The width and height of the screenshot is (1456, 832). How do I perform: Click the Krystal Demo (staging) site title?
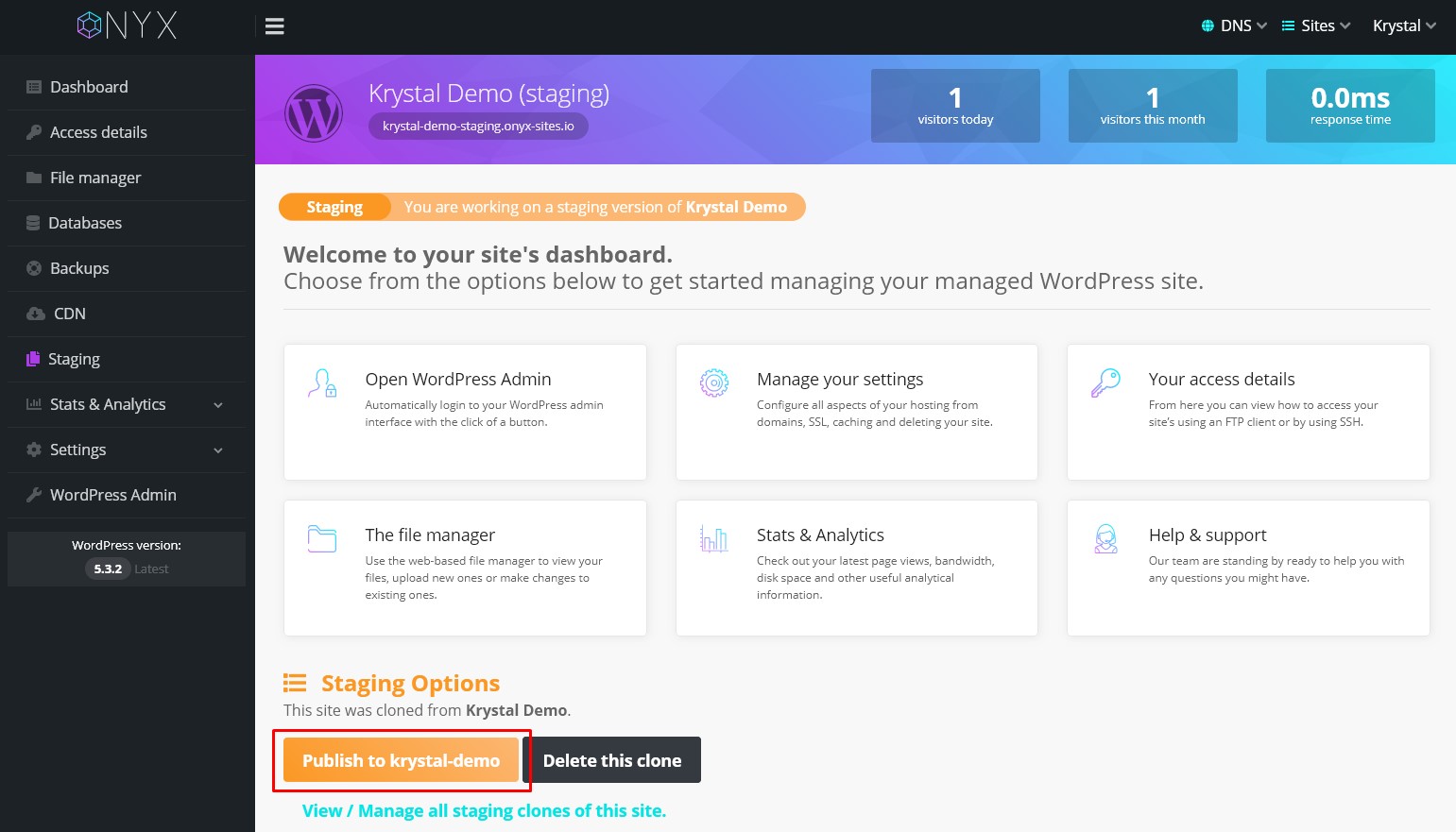pyautogui.click(x=488, y=93)
